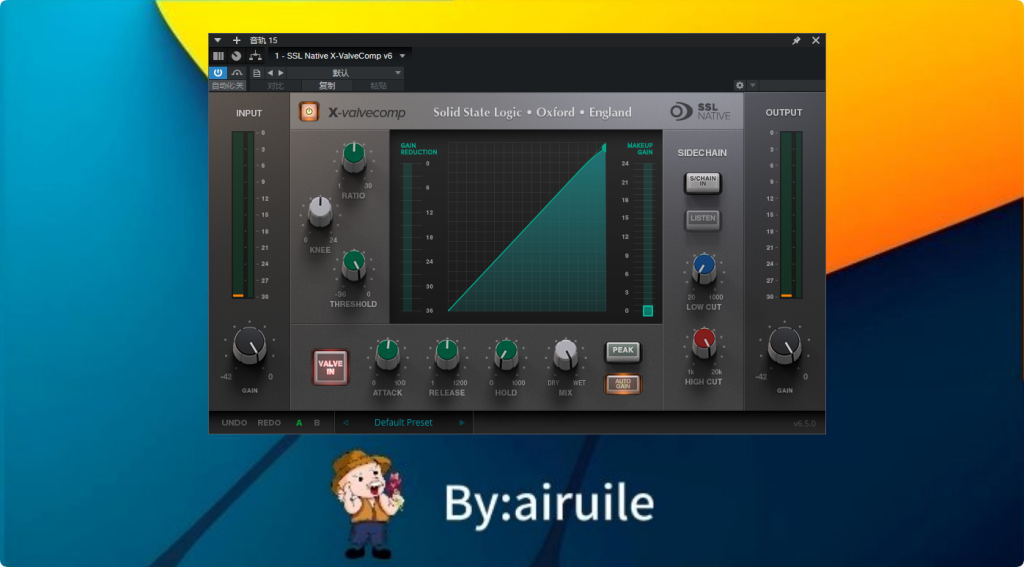
Task: Open the plugin window menu triangle
Action: pyautogui.click(x=218, y=40)
